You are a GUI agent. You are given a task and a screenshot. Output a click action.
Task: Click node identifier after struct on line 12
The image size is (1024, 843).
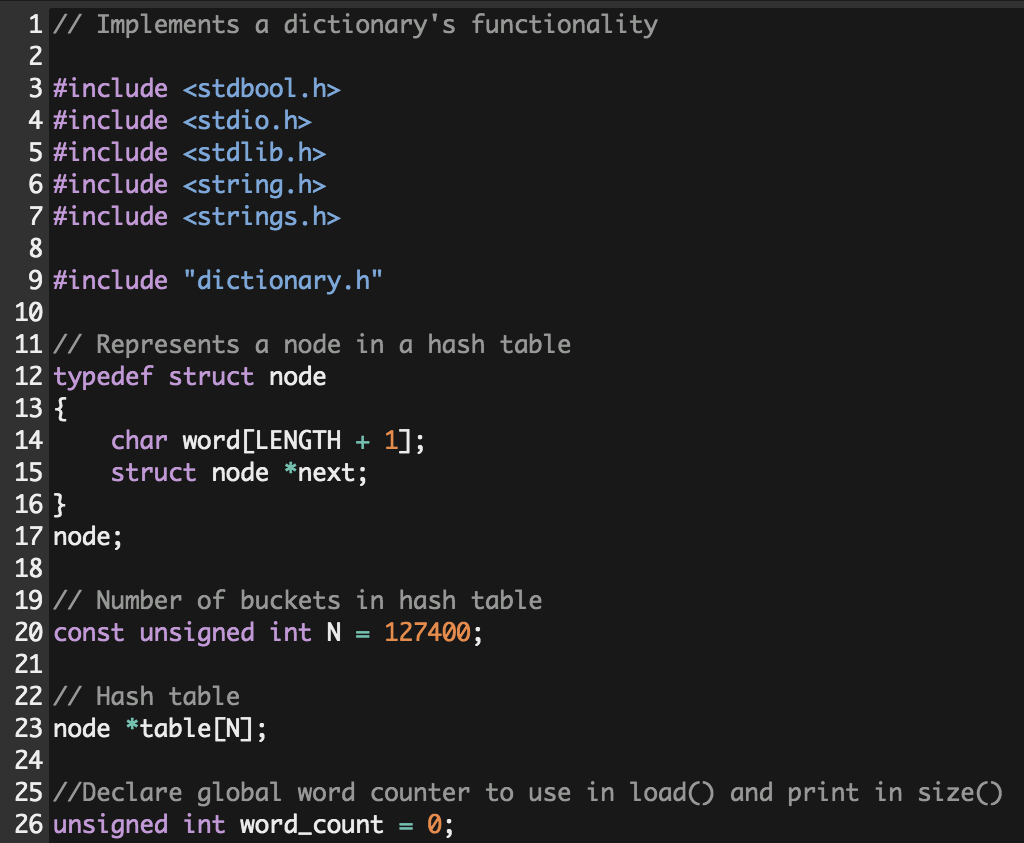tap(298, 377)
